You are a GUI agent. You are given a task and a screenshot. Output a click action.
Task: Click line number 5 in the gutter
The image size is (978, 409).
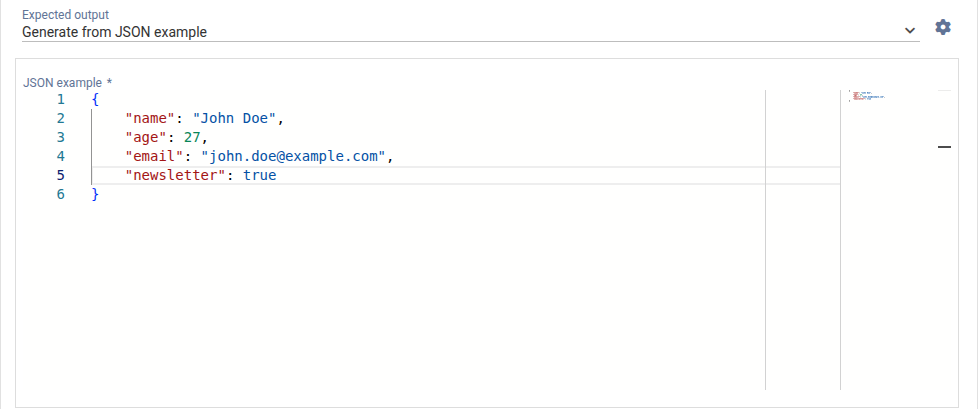coord(60,175)
